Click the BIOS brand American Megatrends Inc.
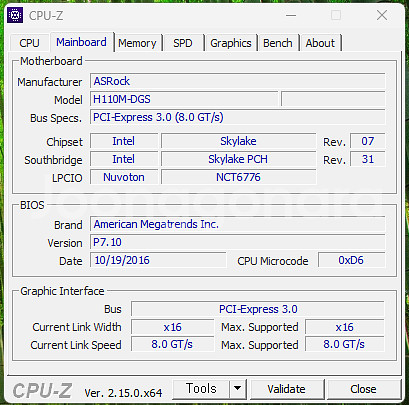The image size is (409, 405). (238, 224)
